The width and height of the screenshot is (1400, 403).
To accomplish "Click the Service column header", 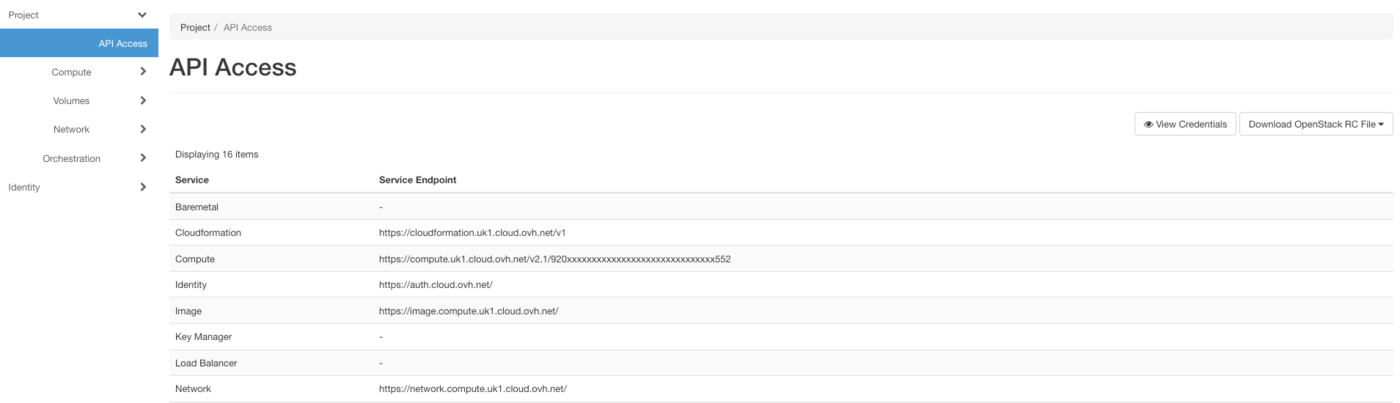I will (192, 180).
